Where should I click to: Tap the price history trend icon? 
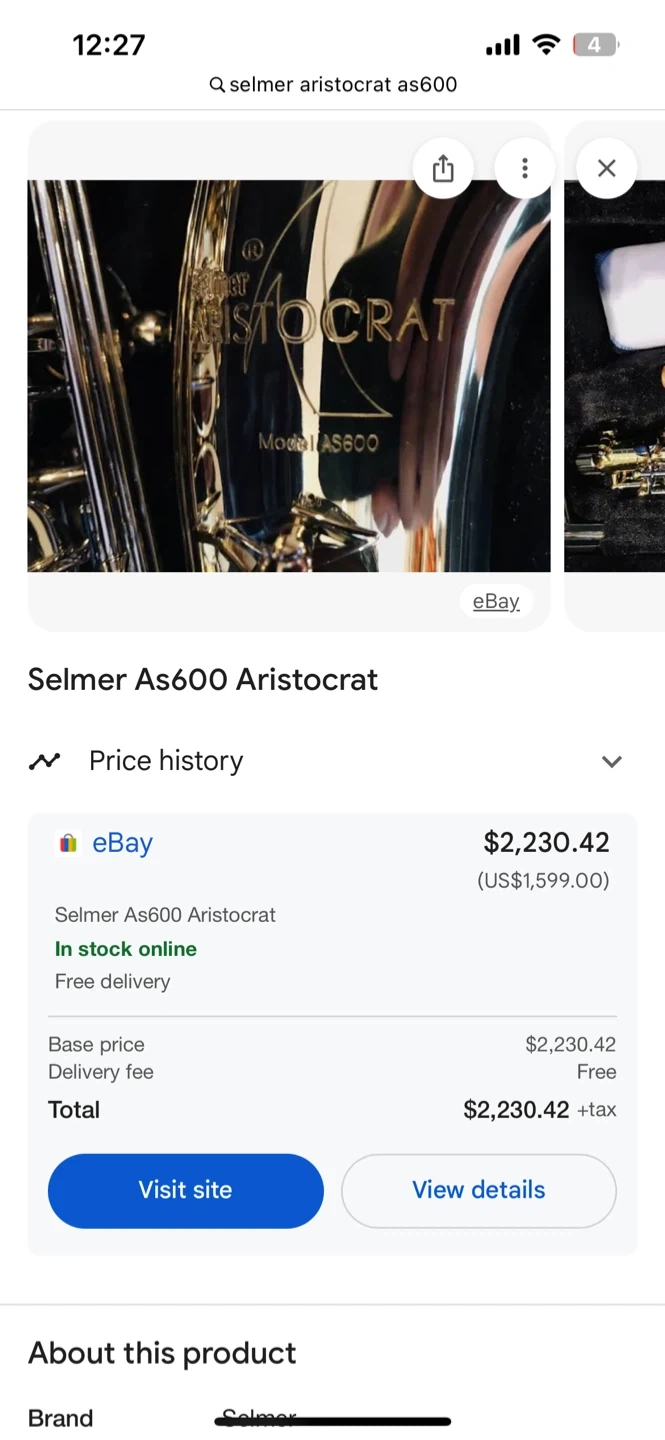click(x=44, y=761)
